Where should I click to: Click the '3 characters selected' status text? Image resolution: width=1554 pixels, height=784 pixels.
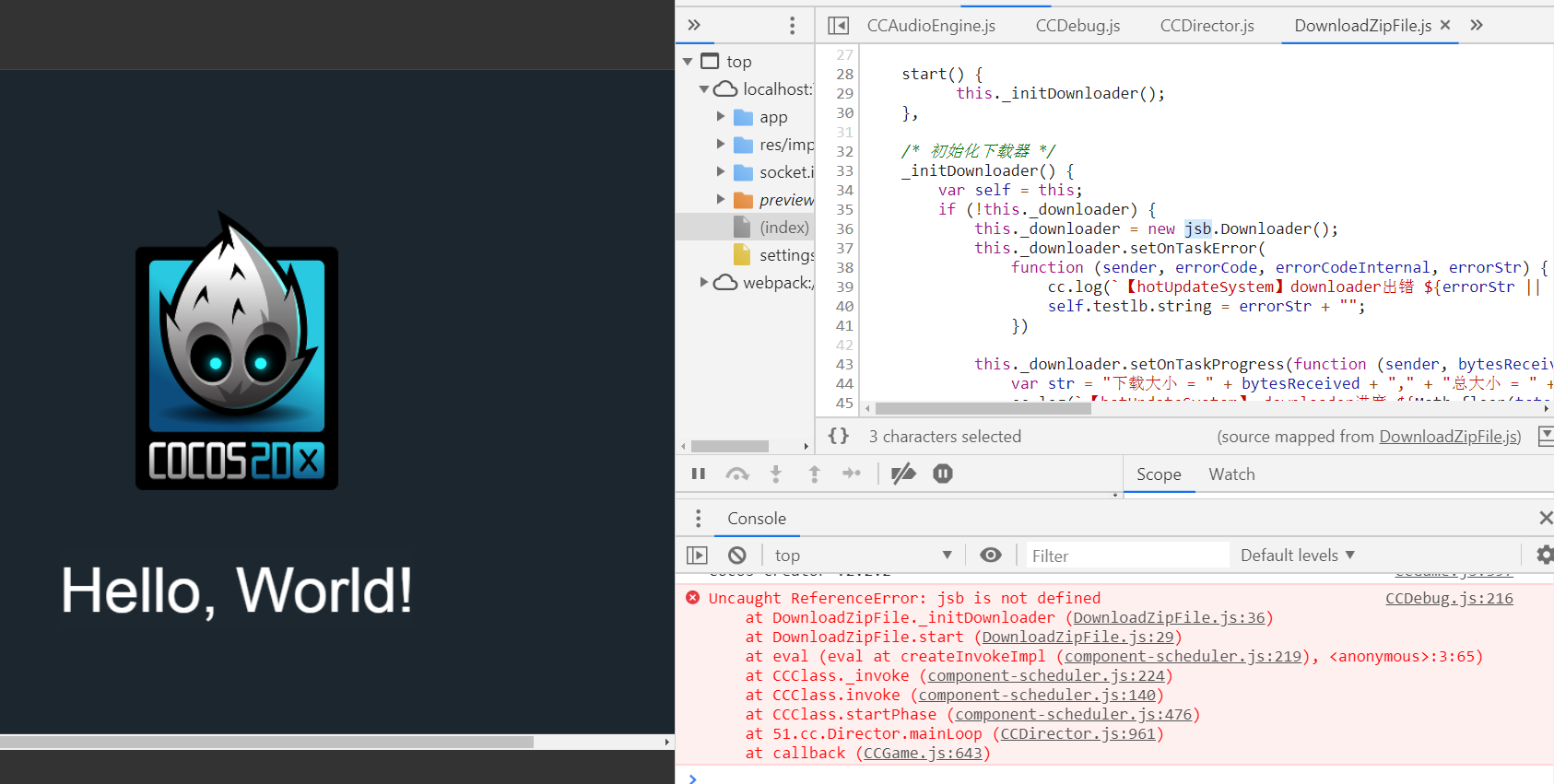(x=945, y=437)
